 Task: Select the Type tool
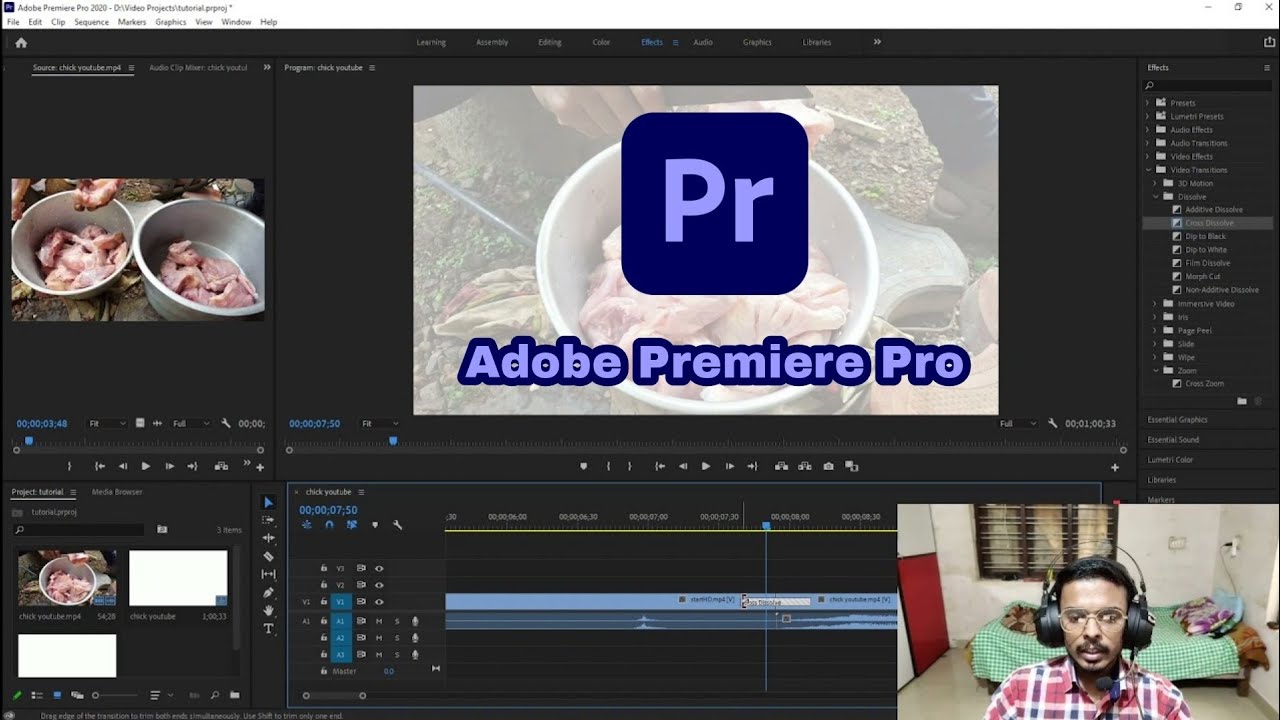pos(268,628)
